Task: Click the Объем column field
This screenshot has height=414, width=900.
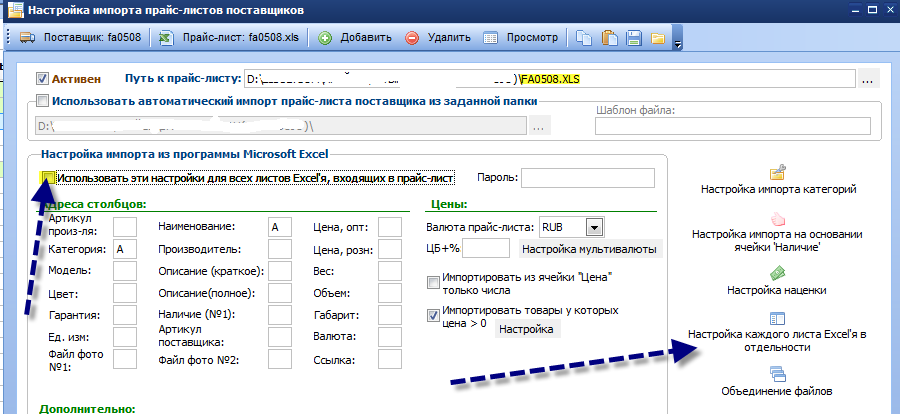Action: point(390,293)
